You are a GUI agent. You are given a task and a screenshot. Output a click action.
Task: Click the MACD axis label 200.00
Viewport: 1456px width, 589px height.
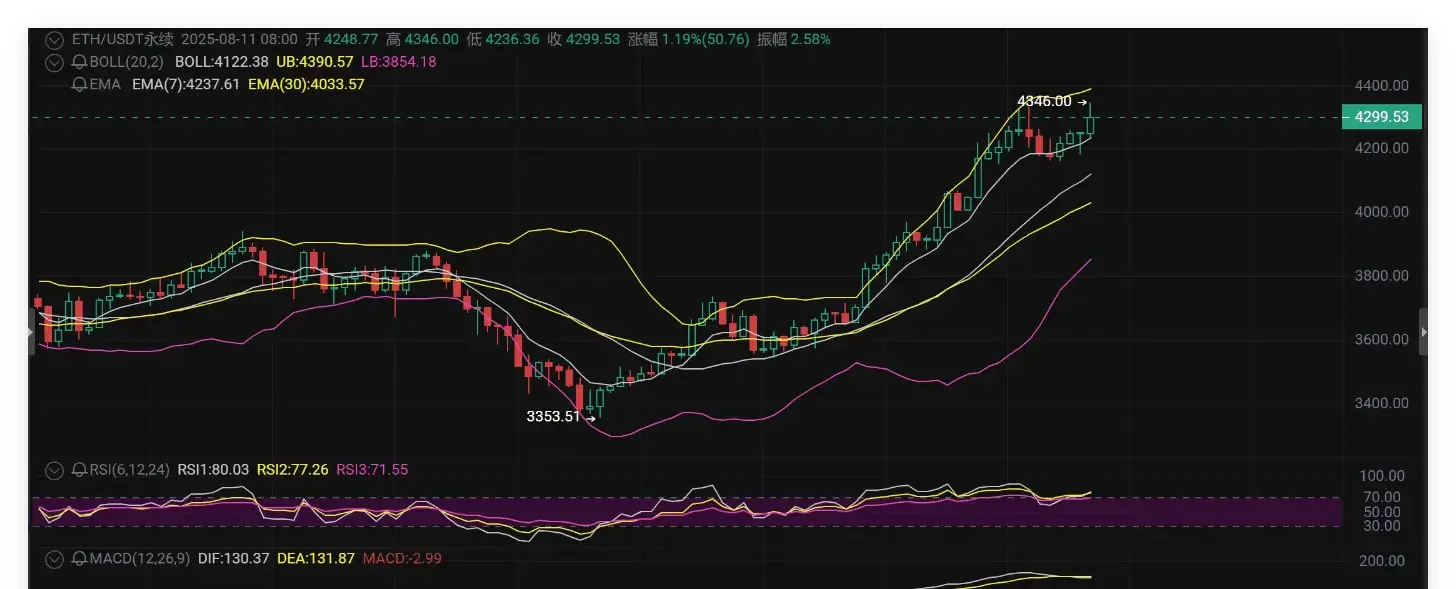click(1382, 561)
